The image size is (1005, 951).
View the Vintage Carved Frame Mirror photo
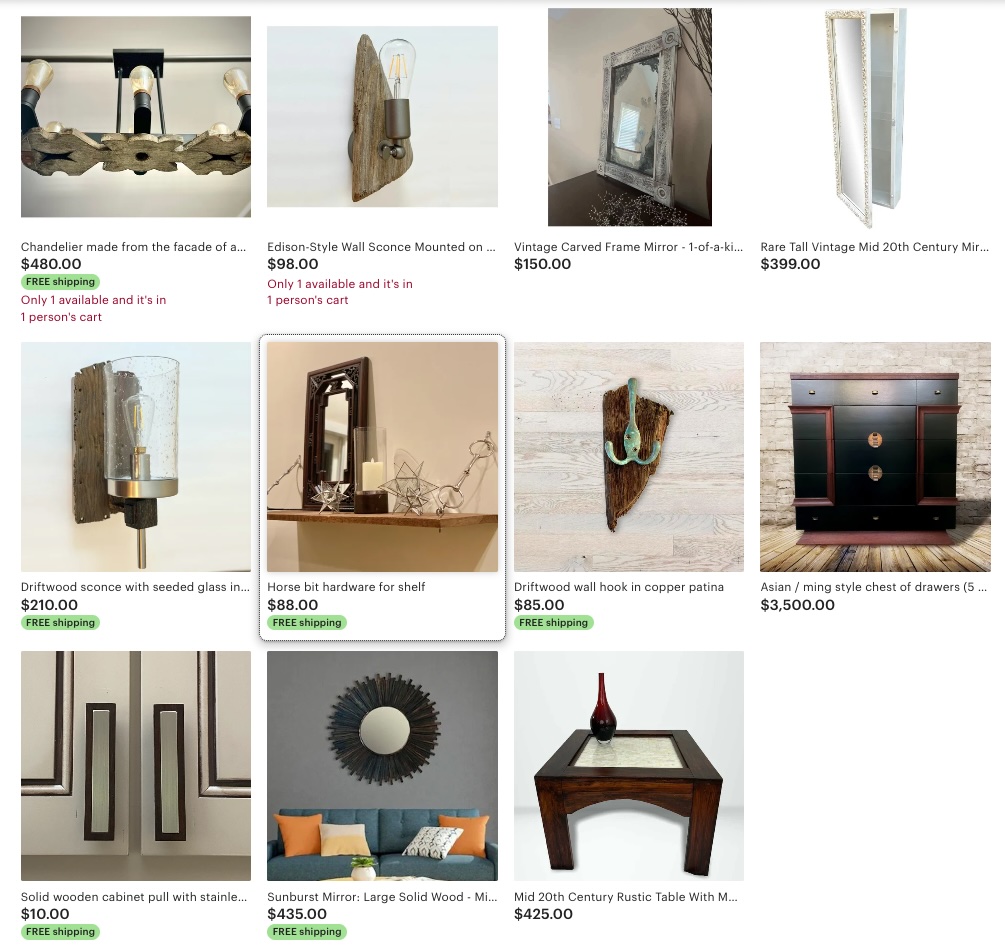[629, 117]
